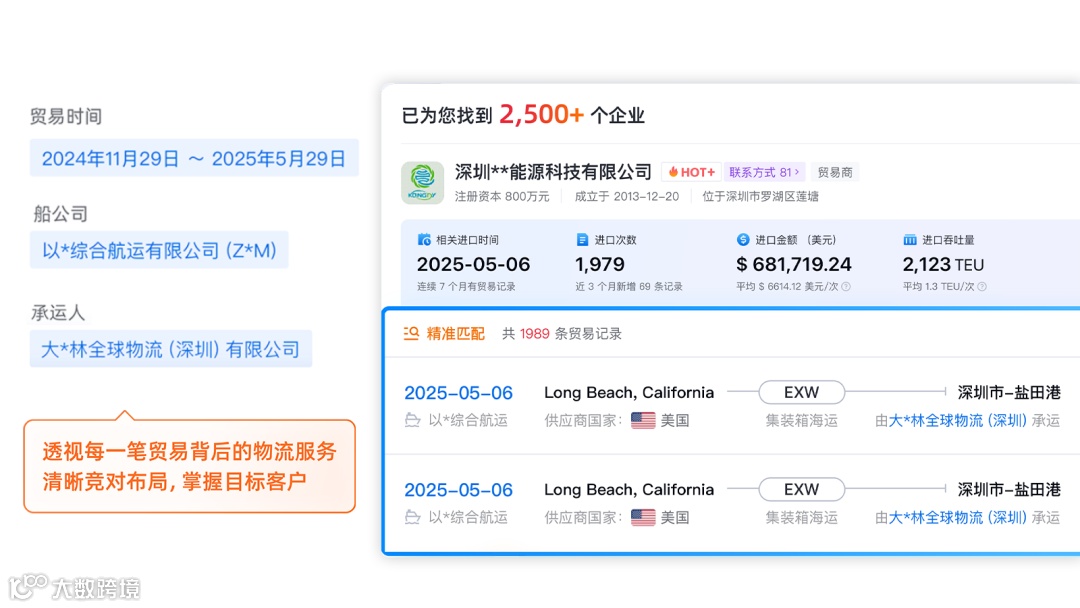
Task: Click the first record's EXW trade term pill
Action: pos(801,392)
